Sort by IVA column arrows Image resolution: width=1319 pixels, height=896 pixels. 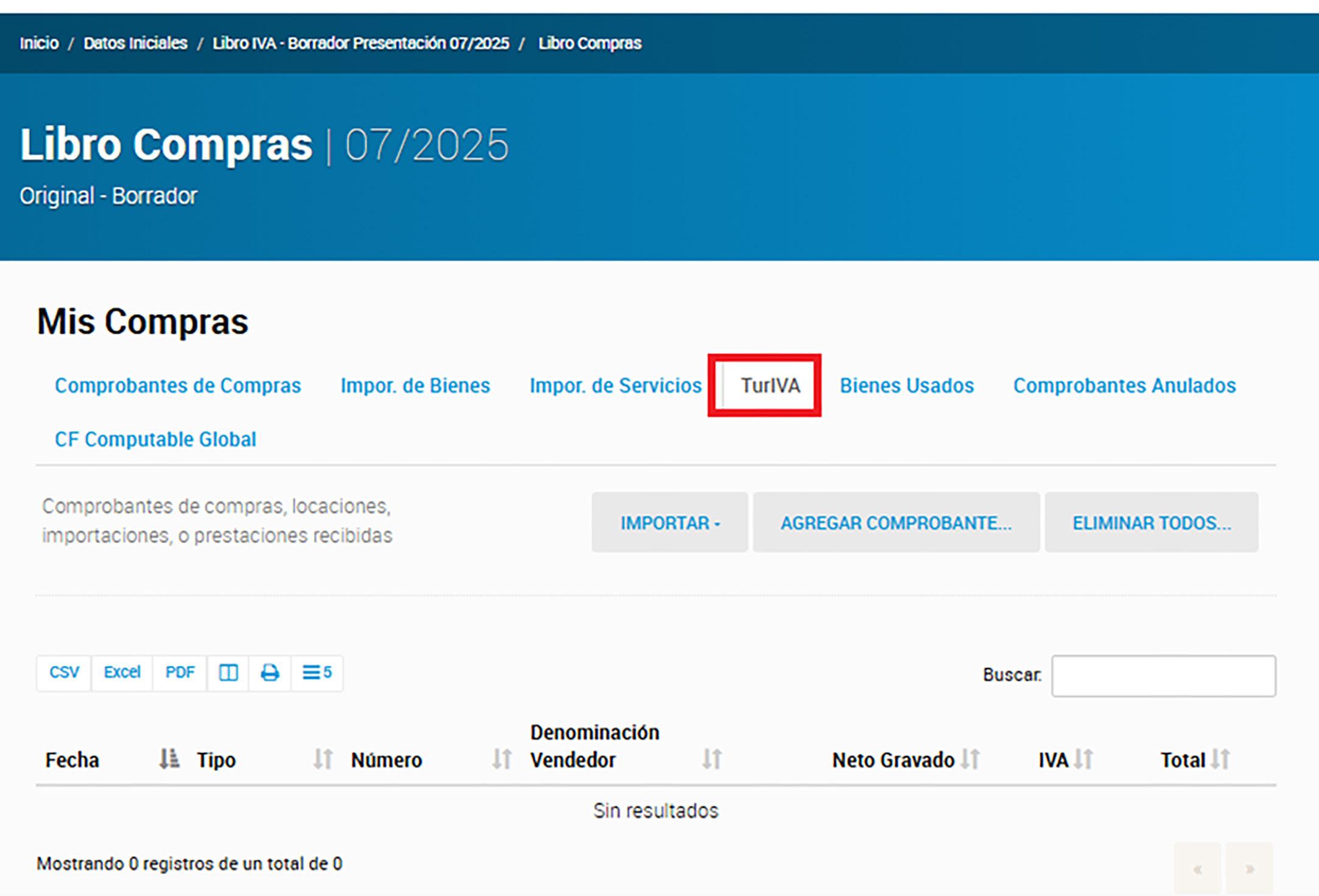pyautogui.click(x=1083, y=759)
